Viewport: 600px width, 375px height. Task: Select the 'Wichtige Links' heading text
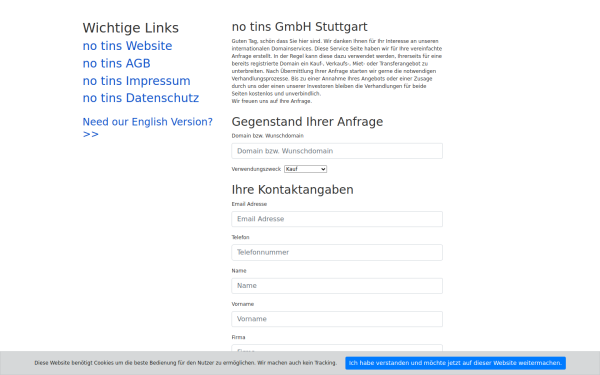click(x=131, y=28)
